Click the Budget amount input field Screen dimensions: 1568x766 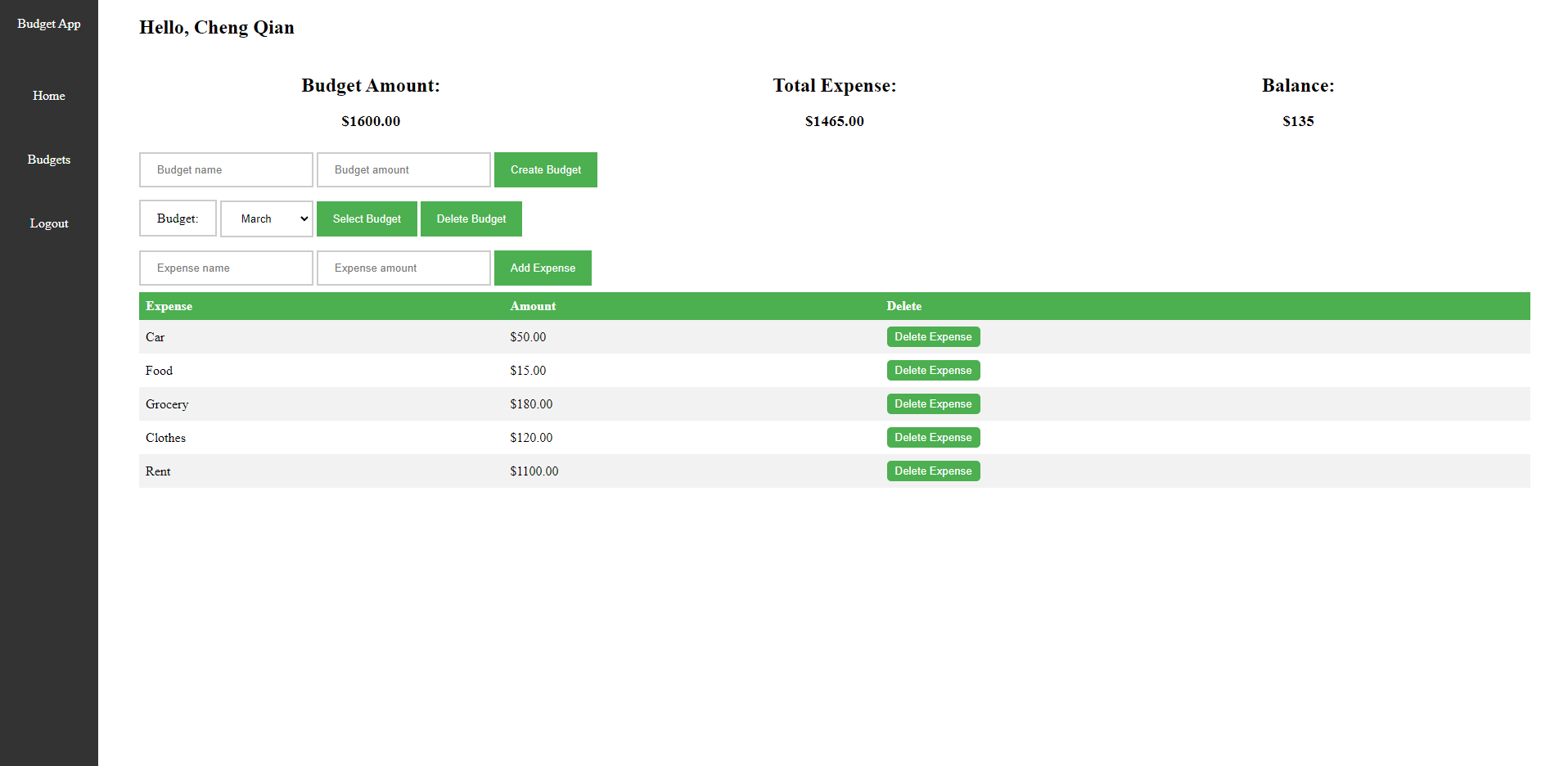coord(403,169)
